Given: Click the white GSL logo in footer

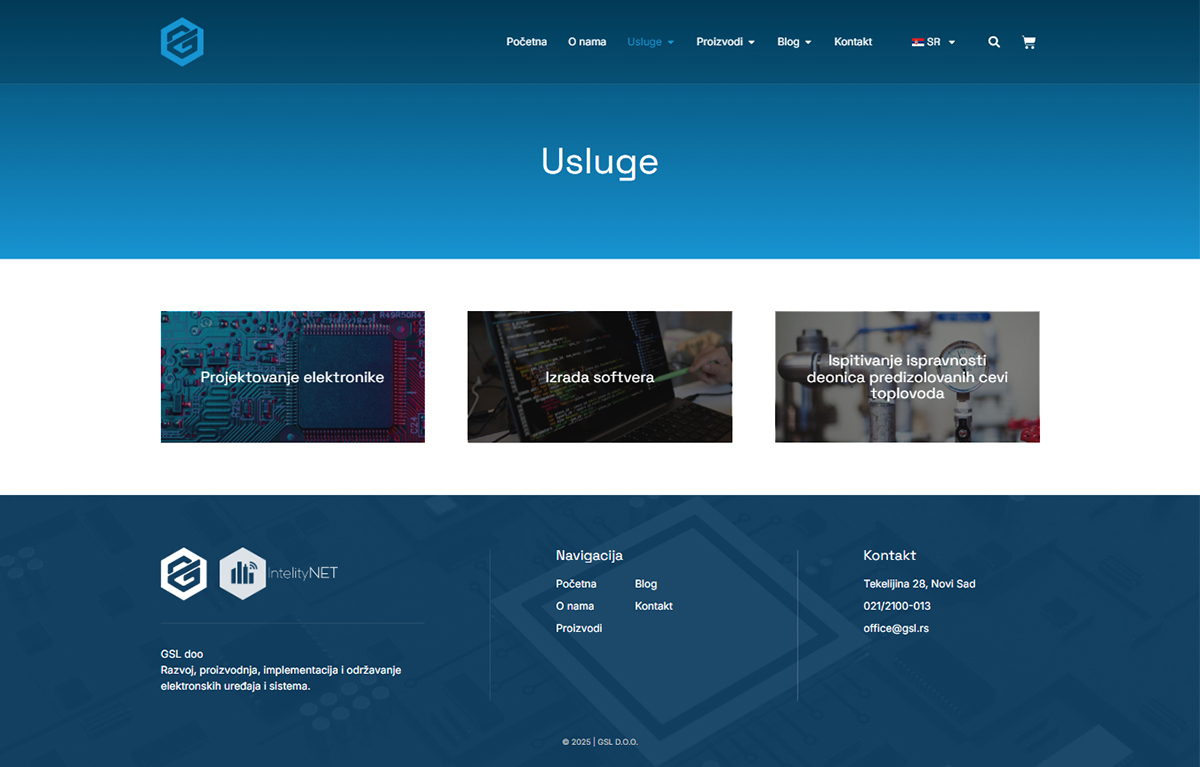Looking at the screenshot, I should pos(184,573).
